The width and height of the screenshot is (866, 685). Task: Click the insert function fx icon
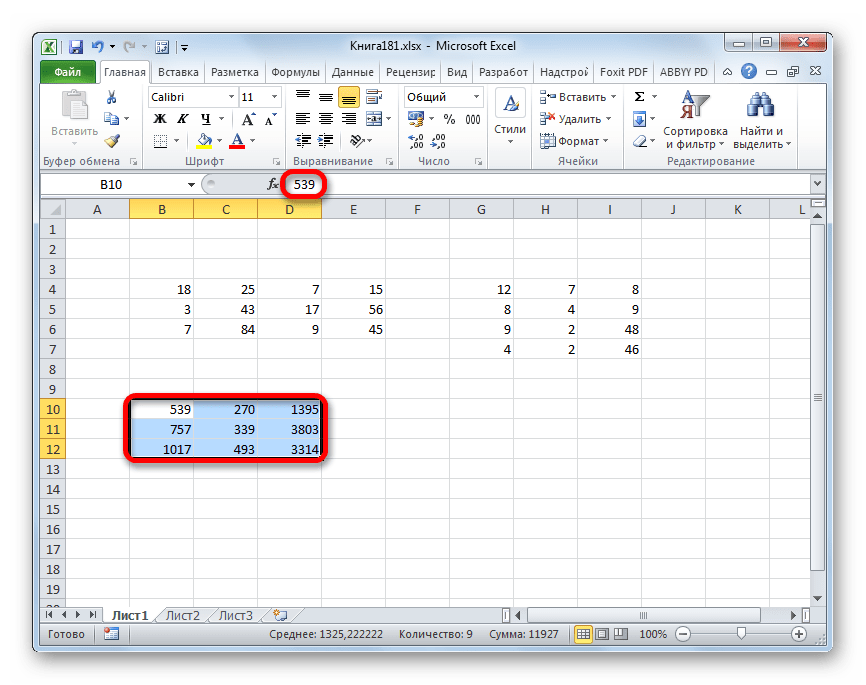273,185
